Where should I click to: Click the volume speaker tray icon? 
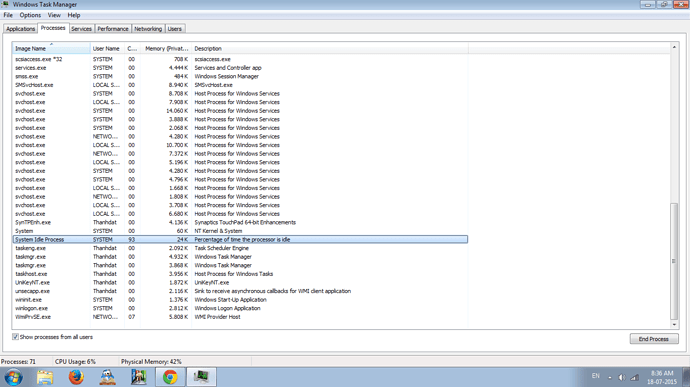pos(621,377)
